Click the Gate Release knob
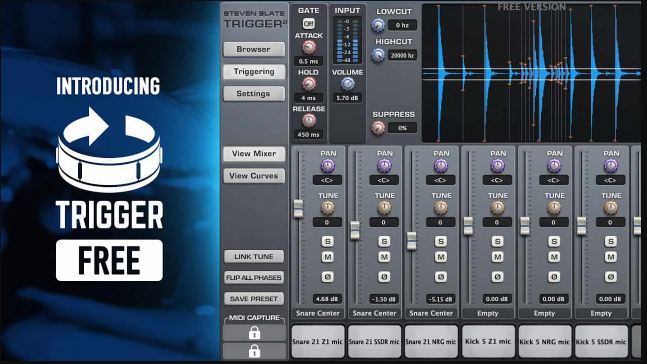Screen dimensions: 647x364 pos(309,120)
